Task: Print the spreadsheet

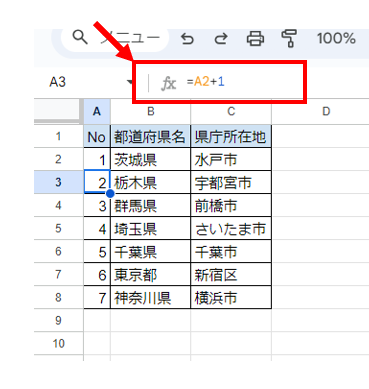Action: [255, 39]
